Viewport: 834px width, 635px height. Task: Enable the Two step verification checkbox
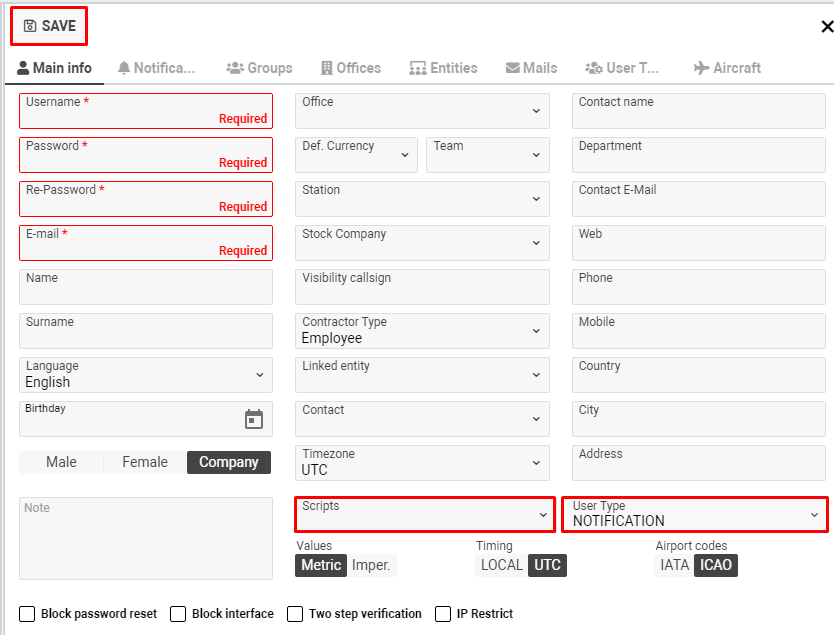tap(295, 614)
